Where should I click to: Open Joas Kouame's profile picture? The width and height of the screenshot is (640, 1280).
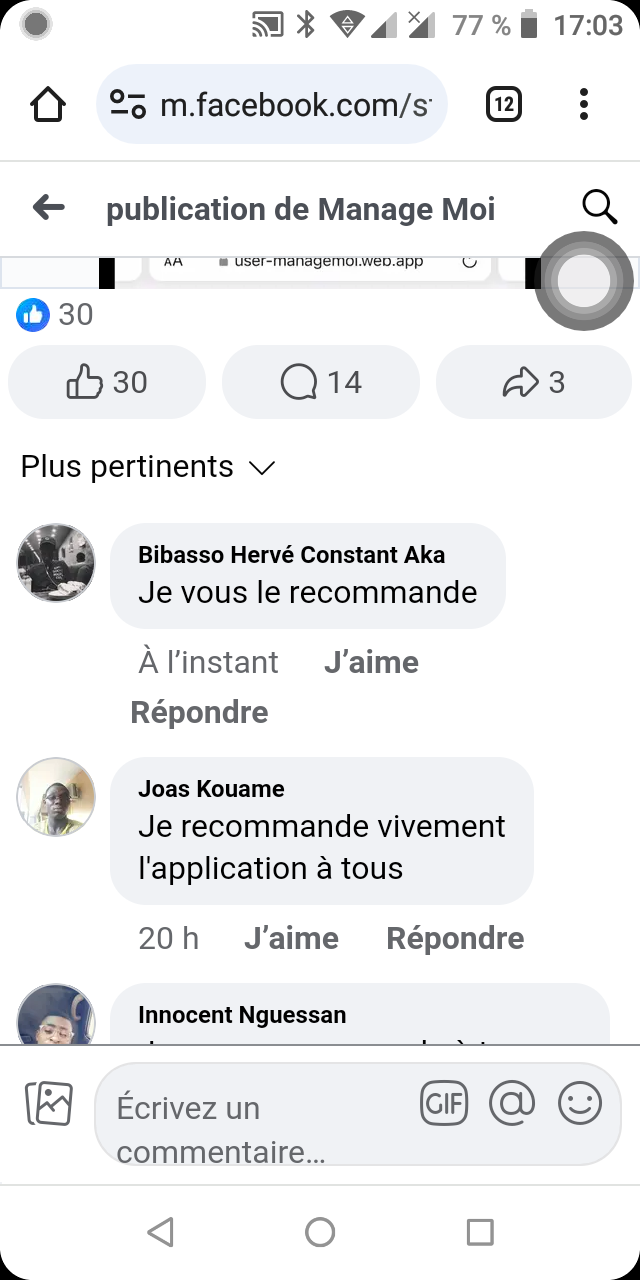point(56,796)
